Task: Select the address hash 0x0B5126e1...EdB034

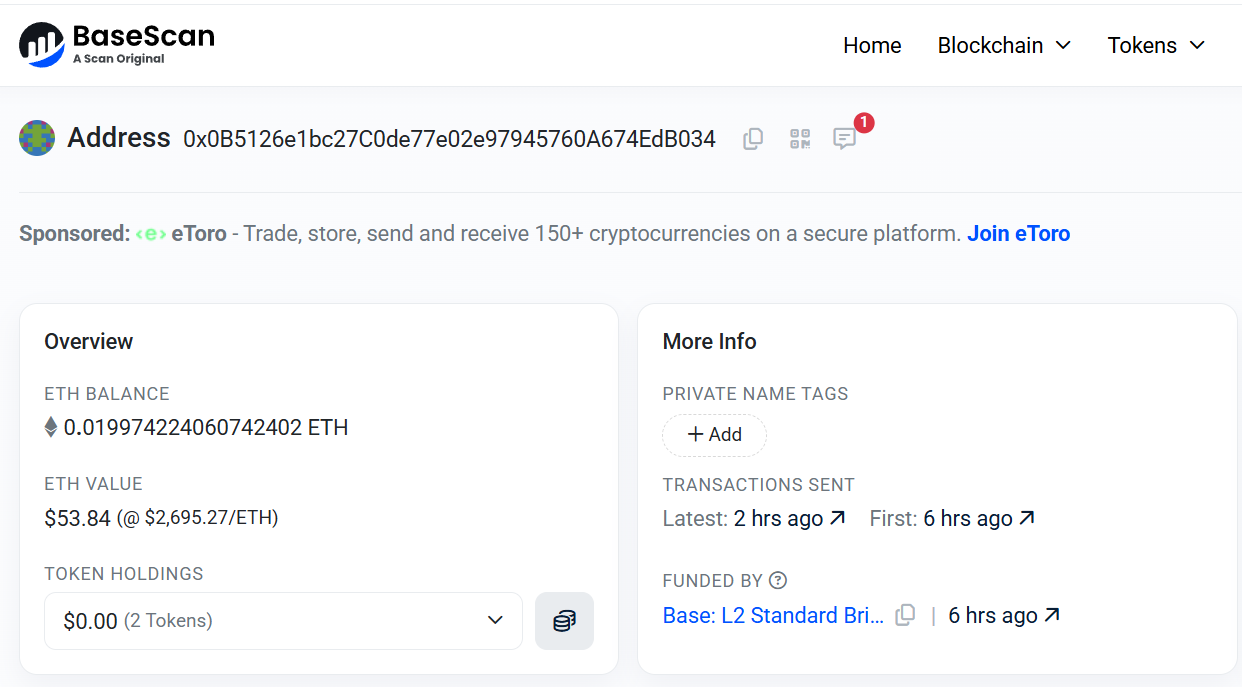Action: [x=449, y=139]
